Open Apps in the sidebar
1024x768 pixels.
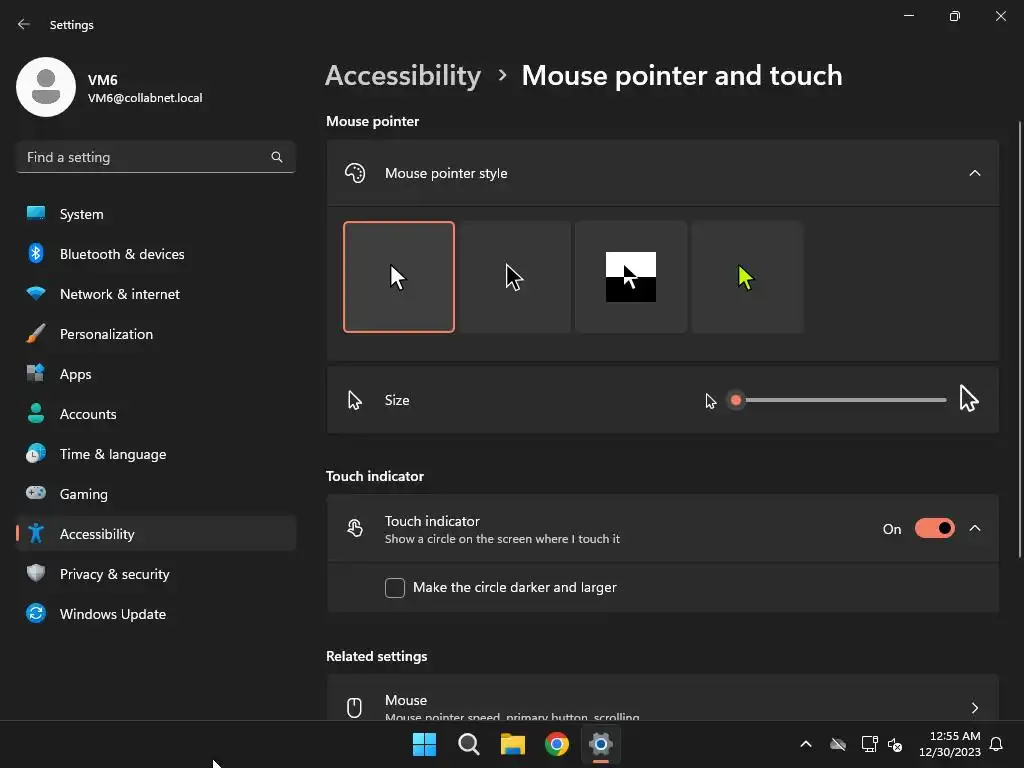[155, 374]
